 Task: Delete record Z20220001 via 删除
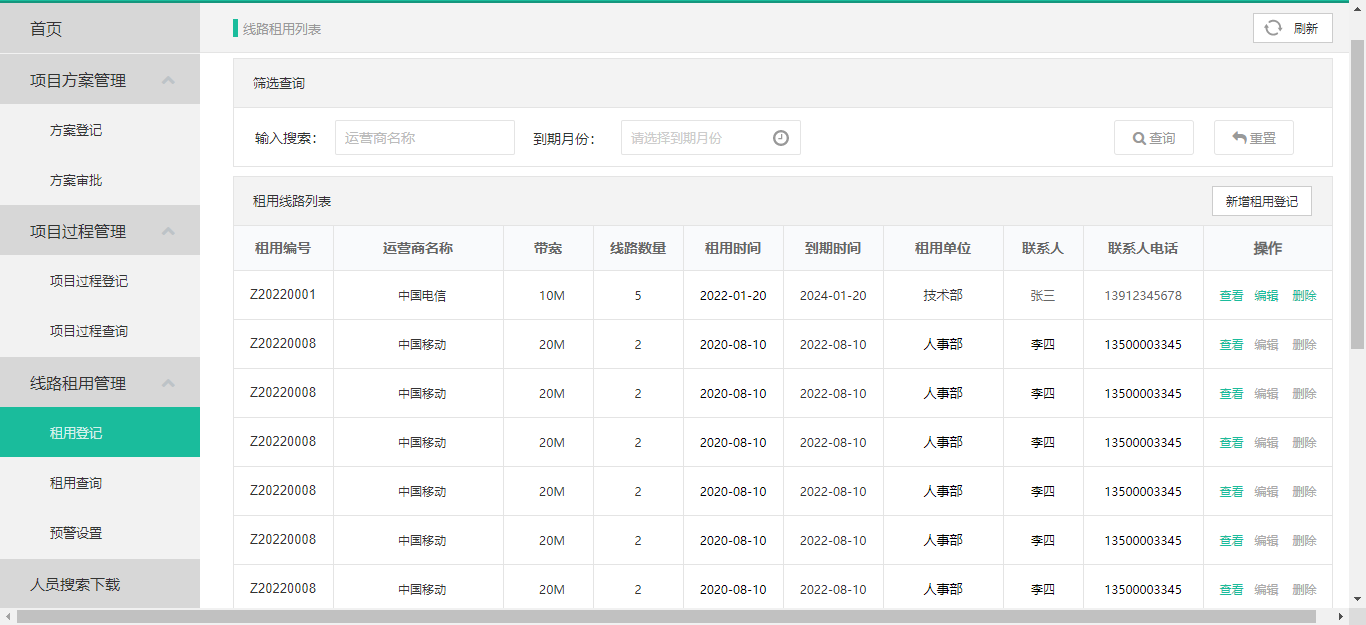click(1304, 296)
